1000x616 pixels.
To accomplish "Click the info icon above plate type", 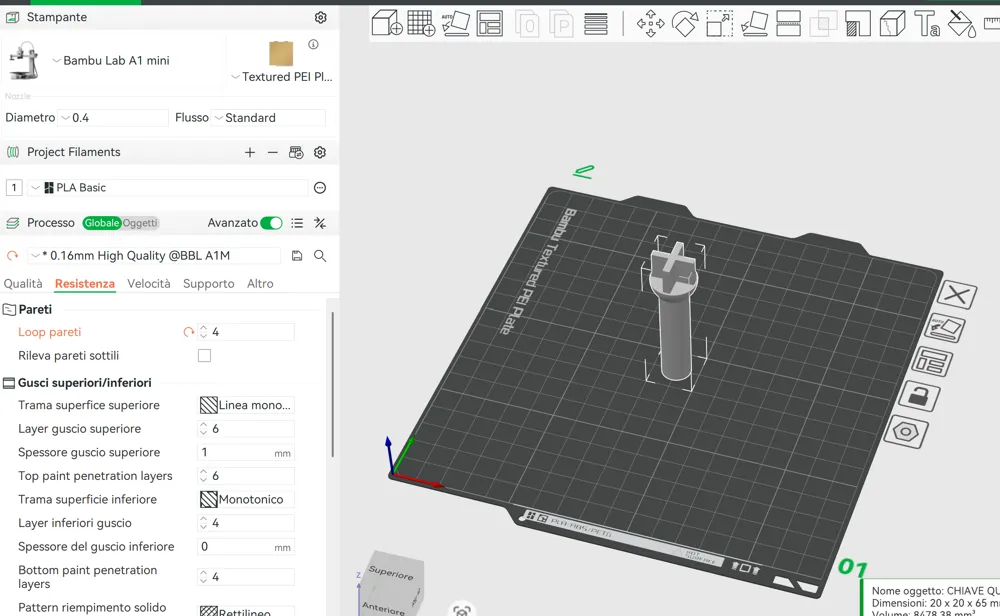I will pos(313,44).
